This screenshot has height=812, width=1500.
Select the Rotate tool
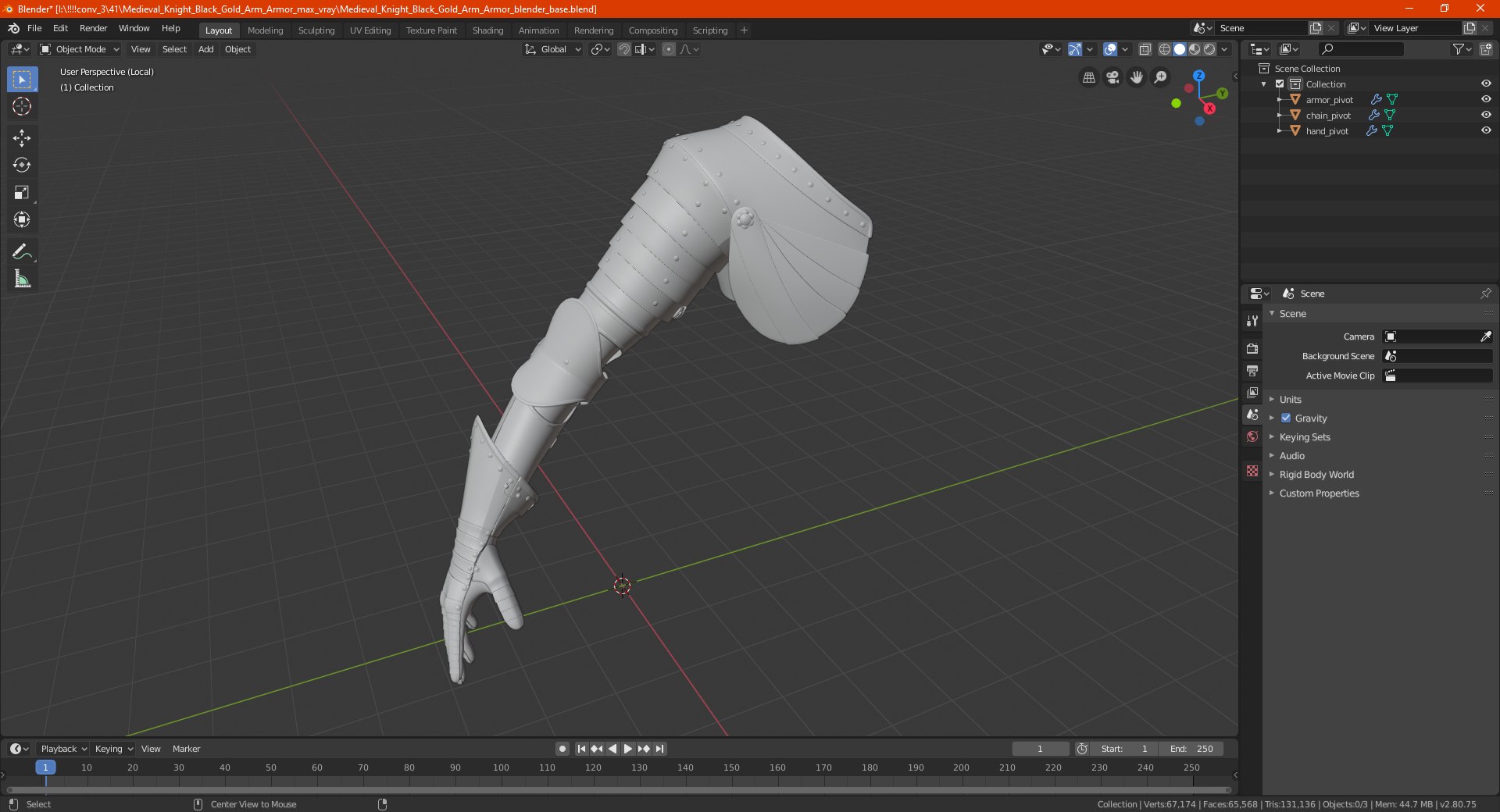[x=22, y=166]
